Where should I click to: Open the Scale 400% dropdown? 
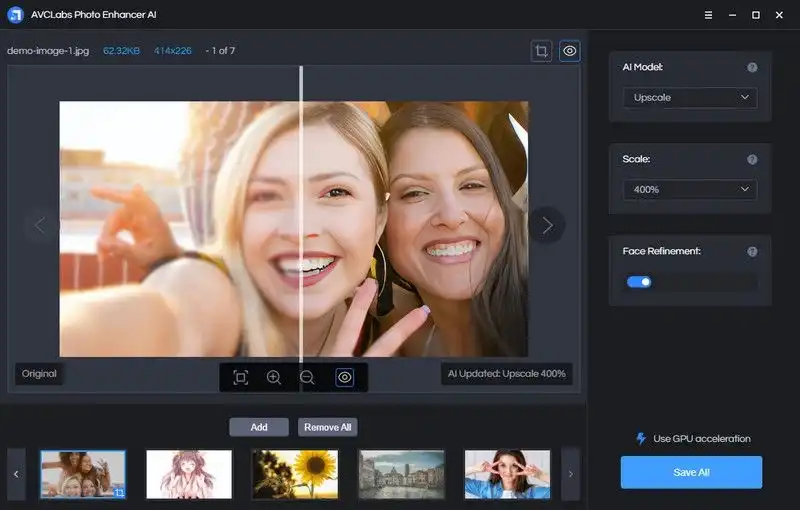point(690,189)
